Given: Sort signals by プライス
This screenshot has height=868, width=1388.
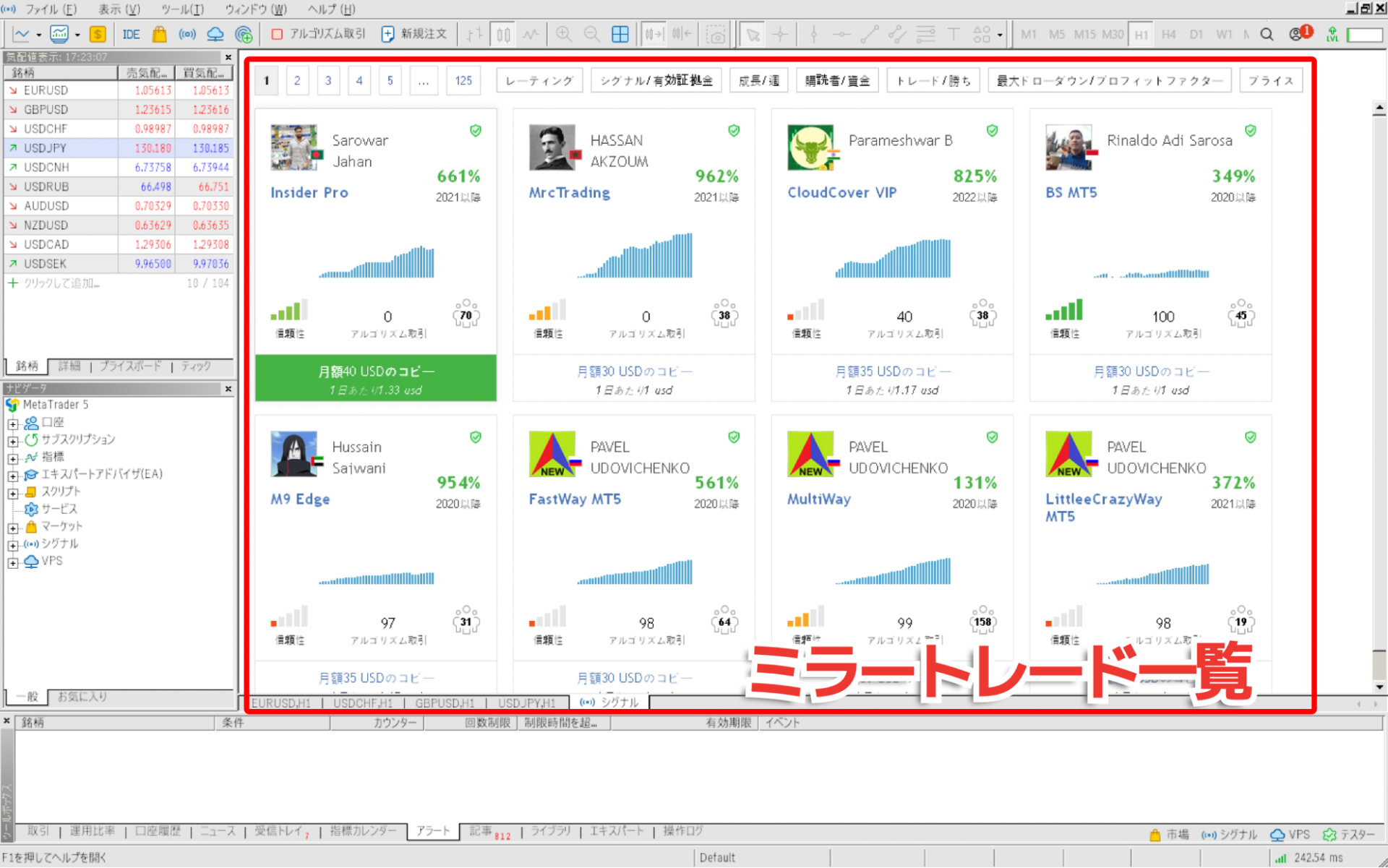Looking at the screenshot, I should [x=1270, y=81].
